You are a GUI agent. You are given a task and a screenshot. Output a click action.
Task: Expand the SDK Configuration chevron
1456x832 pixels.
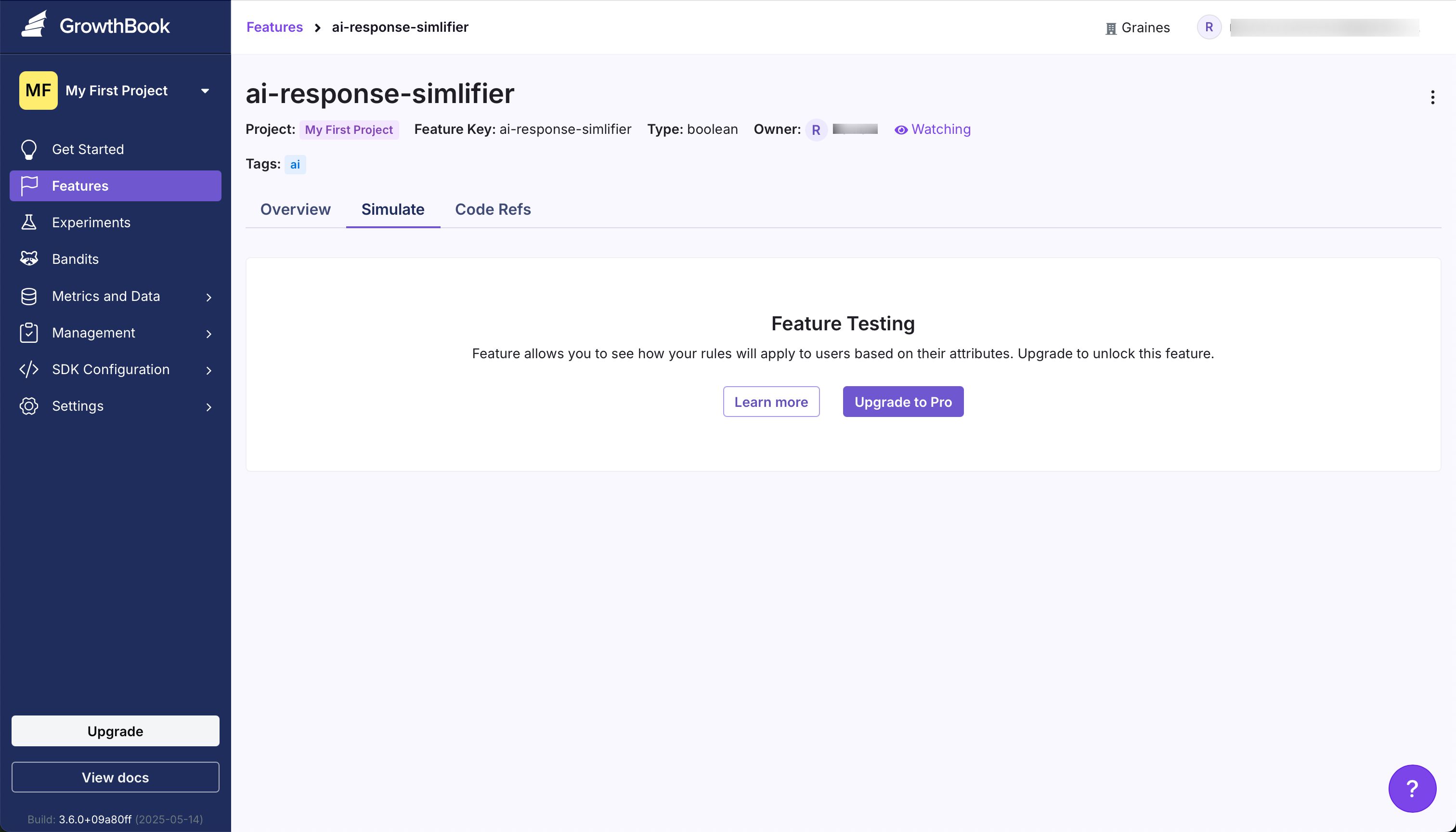point(208,370)
